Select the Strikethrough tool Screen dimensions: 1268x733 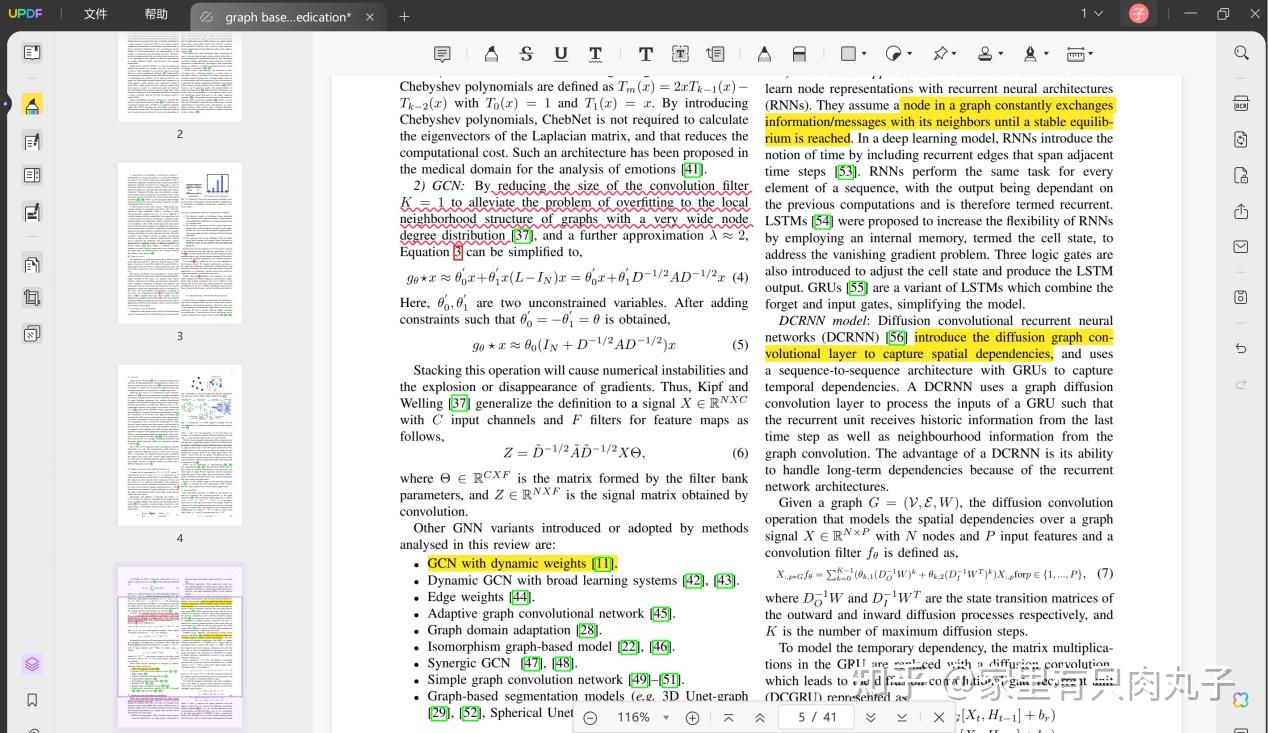coord(526,54)
